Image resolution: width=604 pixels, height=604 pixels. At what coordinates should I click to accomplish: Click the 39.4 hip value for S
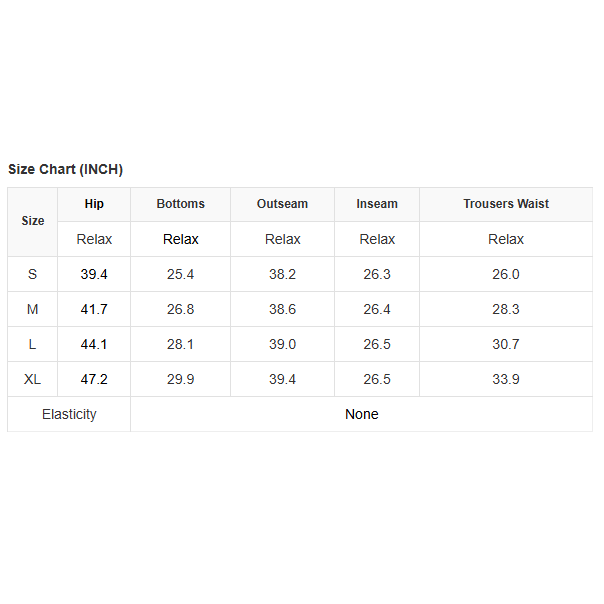94,274
